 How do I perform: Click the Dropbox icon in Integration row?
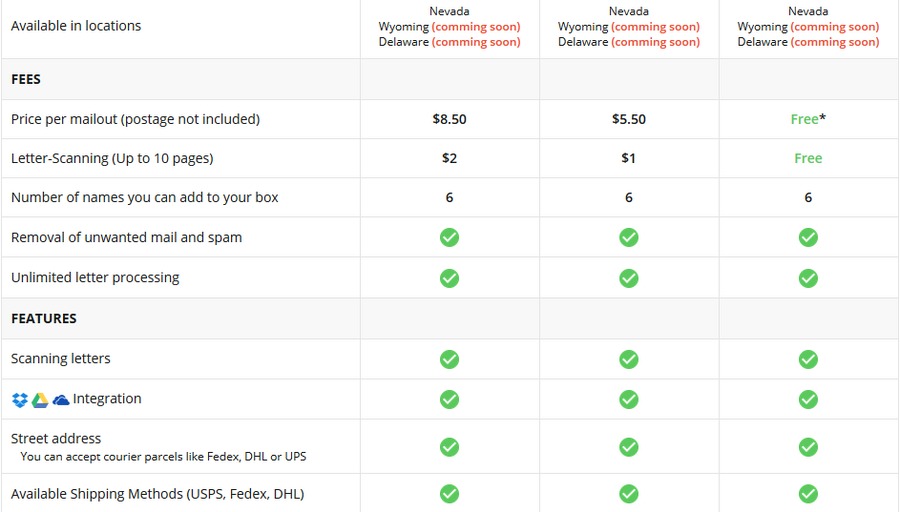click(20, 400)
